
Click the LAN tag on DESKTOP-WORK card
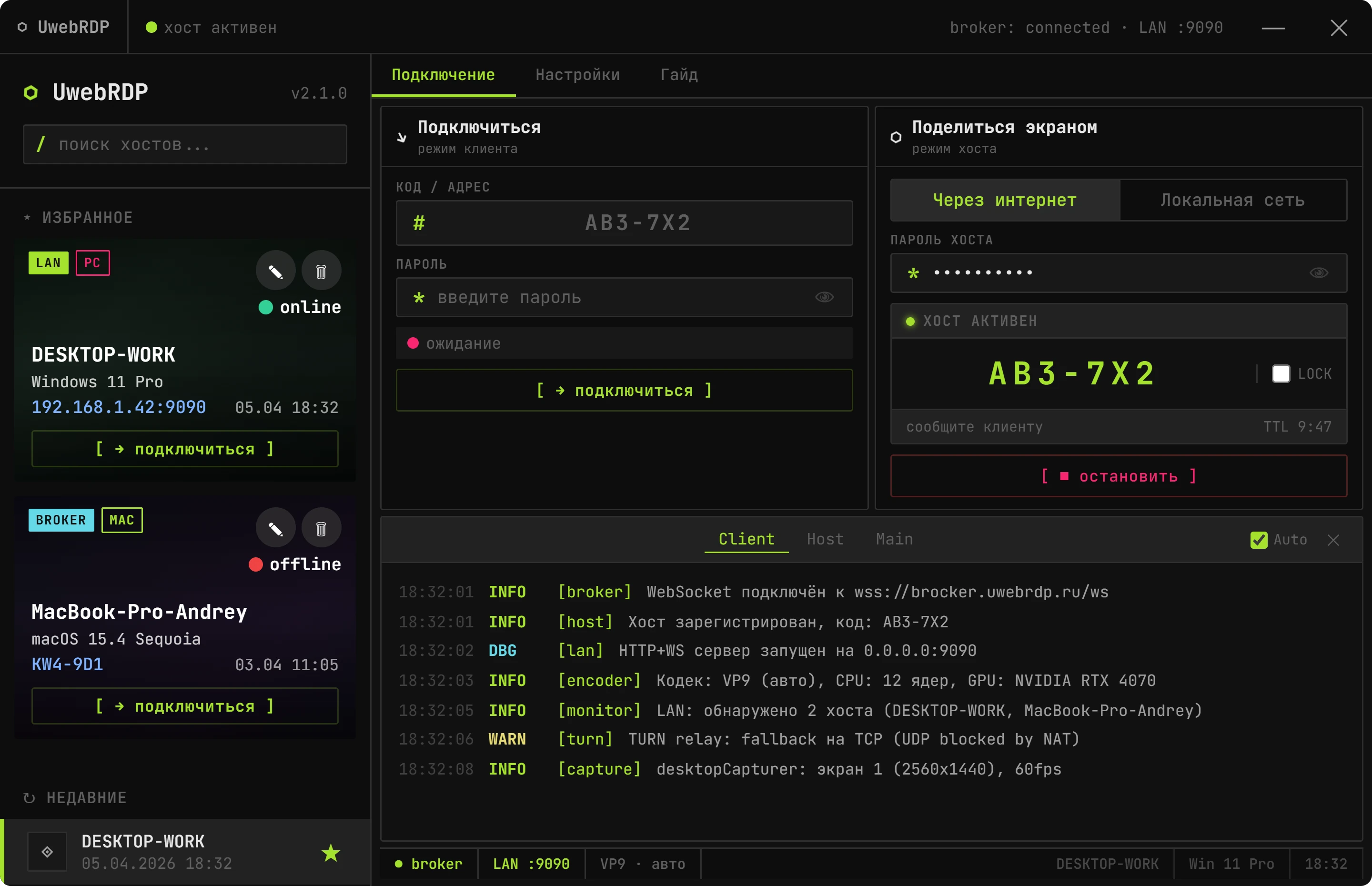[48, 263]
